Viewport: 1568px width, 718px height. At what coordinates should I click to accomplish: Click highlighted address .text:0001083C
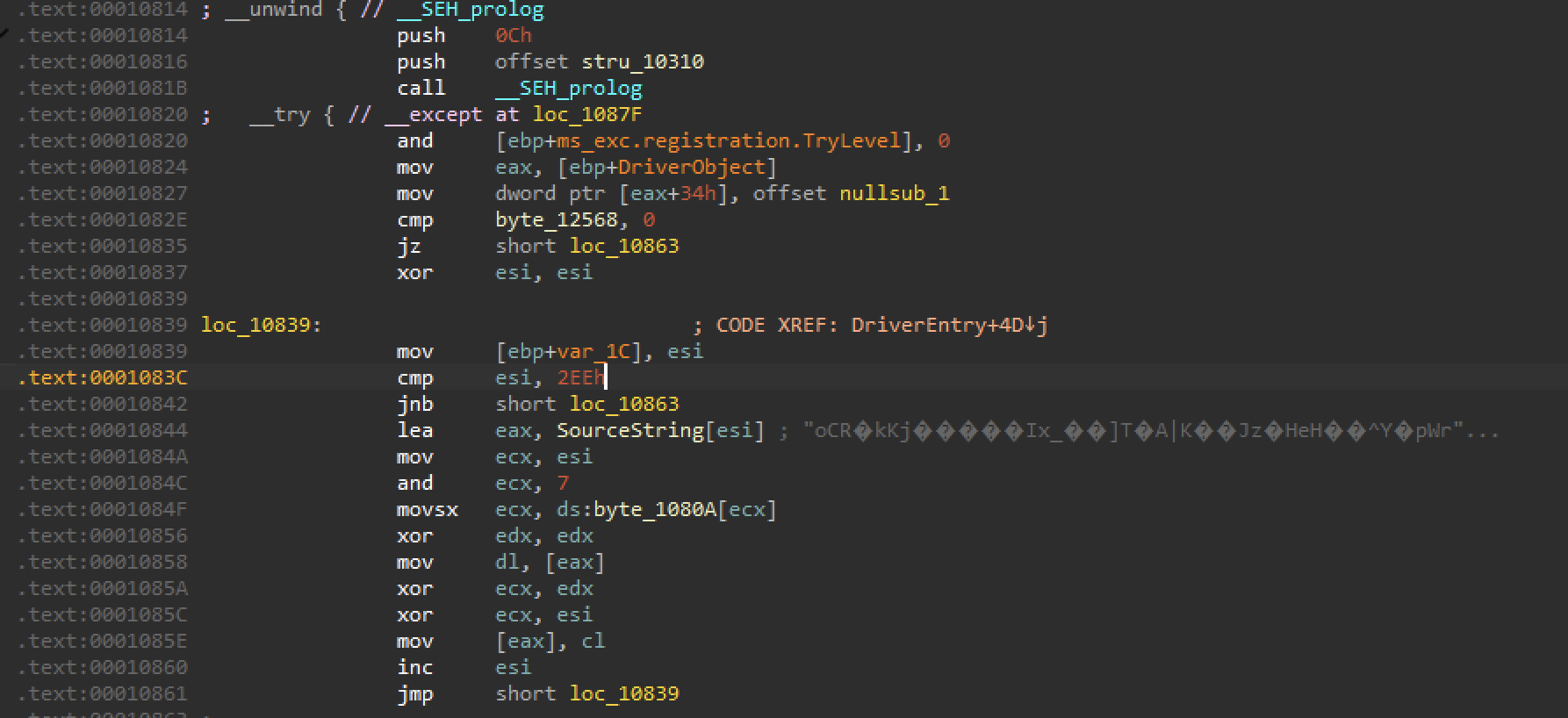click(x=103, y=377)
